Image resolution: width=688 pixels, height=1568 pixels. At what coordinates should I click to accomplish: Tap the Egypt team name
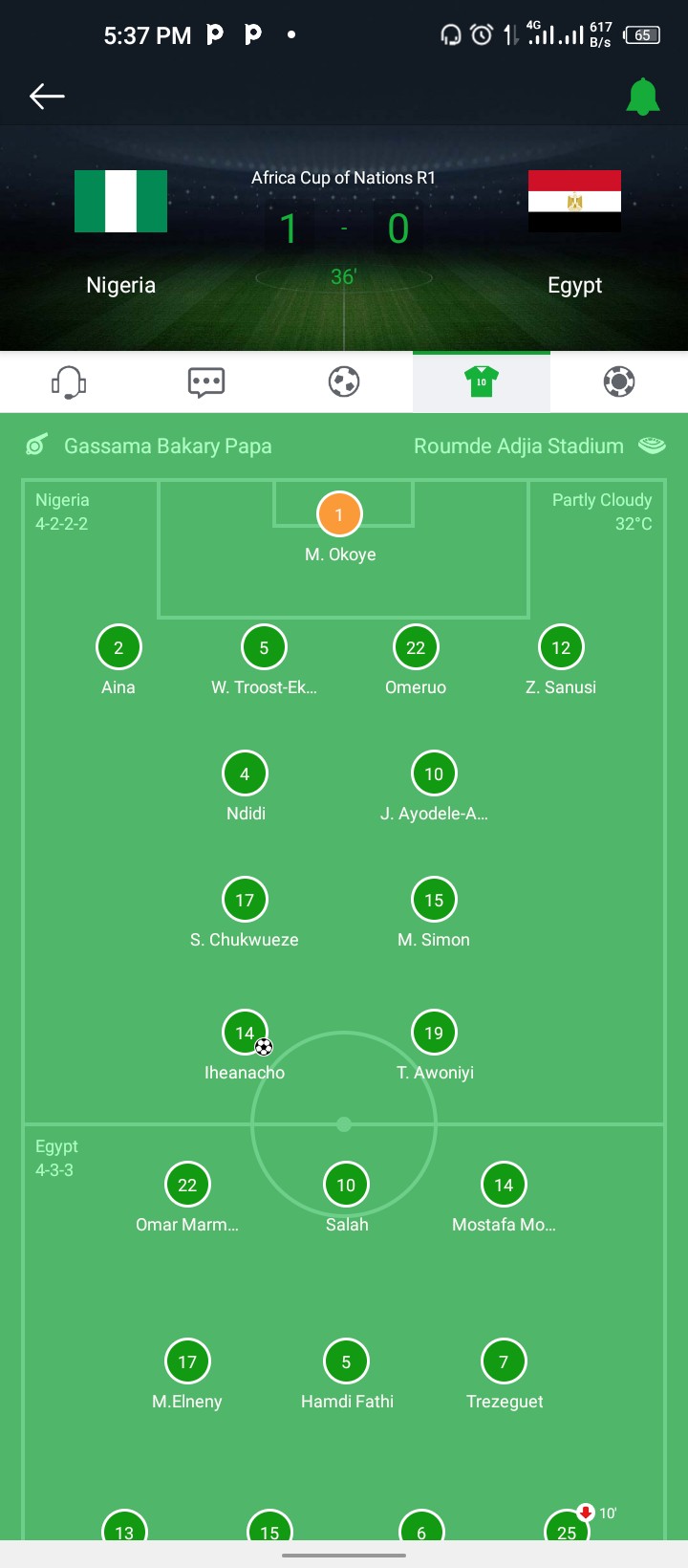[574, 285]
